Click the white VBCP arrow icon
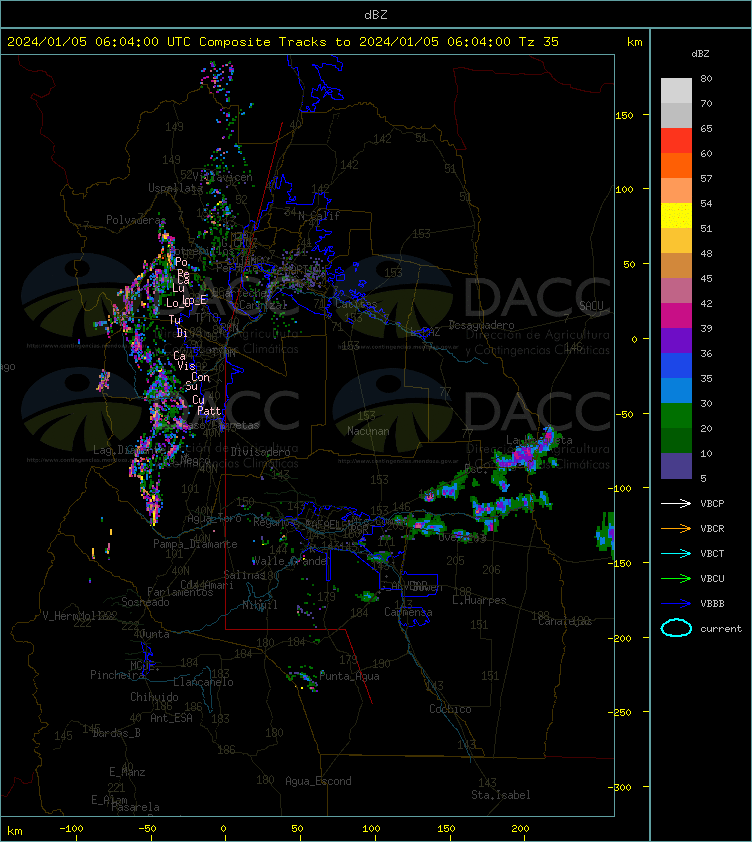The image size is (752, 842). pos(676,503)
